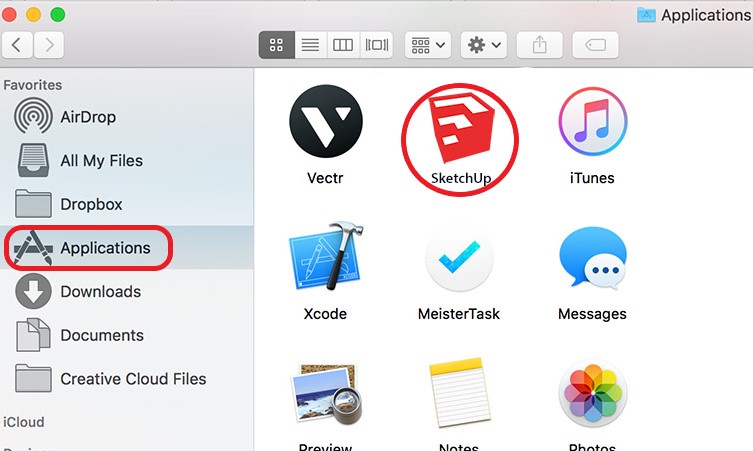Select AirDrop label in Favorites
Image resolution: width=753 pixels, height=451 pixels.
click(x=88, y=117)
